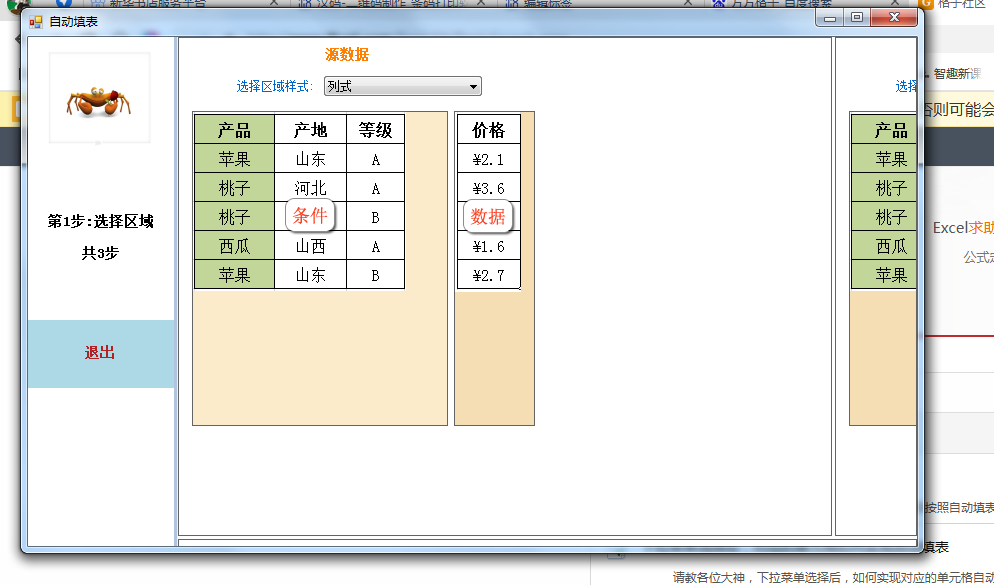Select the 产品 header cell in source table

tap(234, 130)
